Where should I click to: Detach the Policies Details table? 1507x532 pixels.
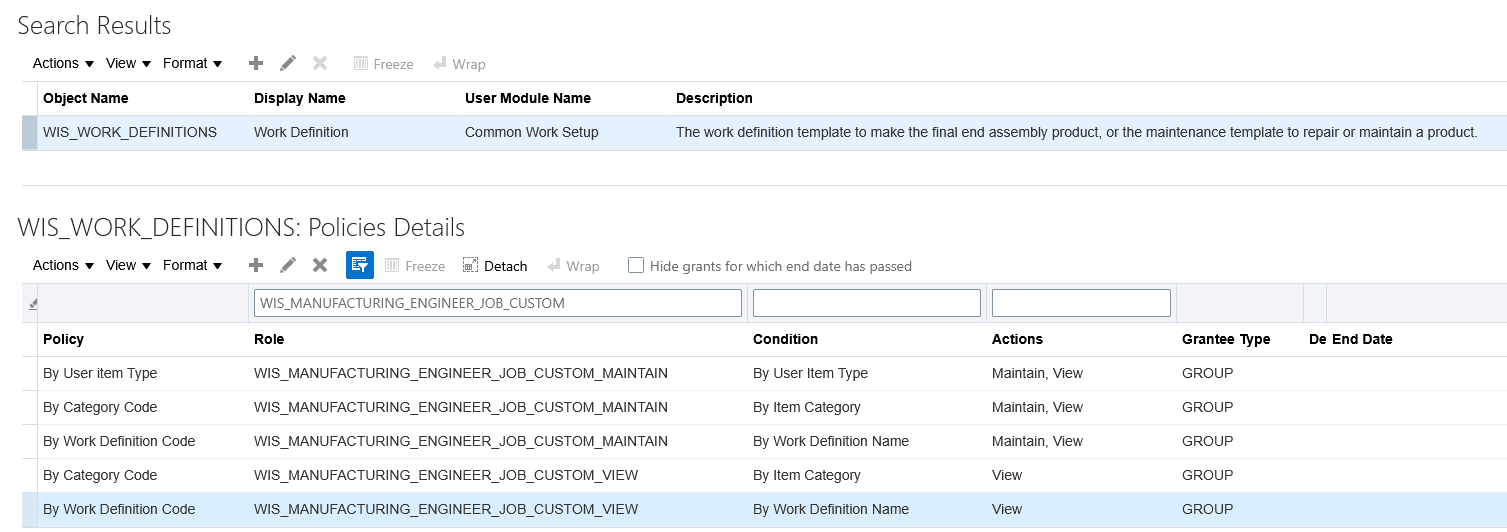[x=495, y=265]
